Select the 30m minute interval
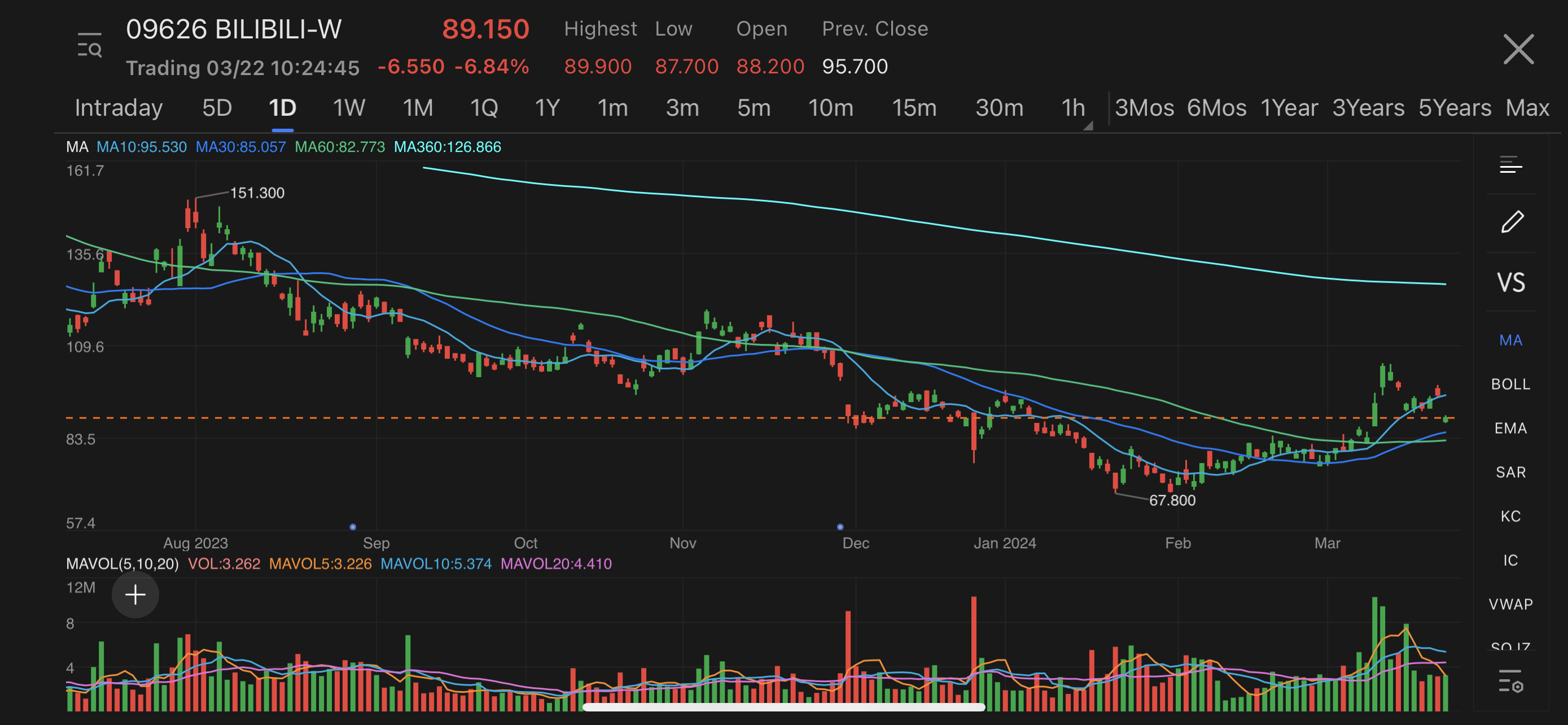Image resolution: width=1568 pixels, height=725 pixels. click(999, 108)
